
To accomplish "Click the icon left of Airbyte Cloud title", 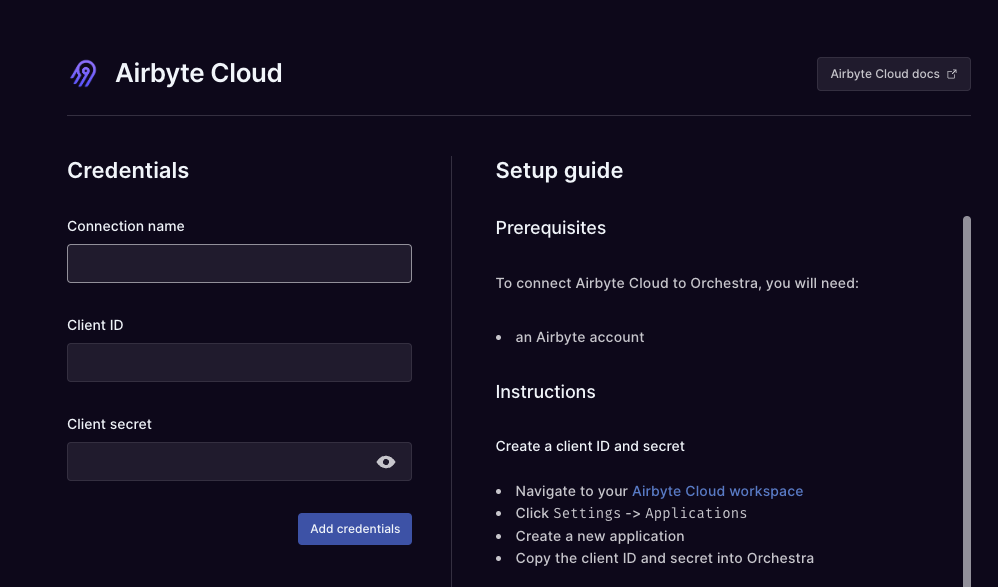I will pos(84,72).
